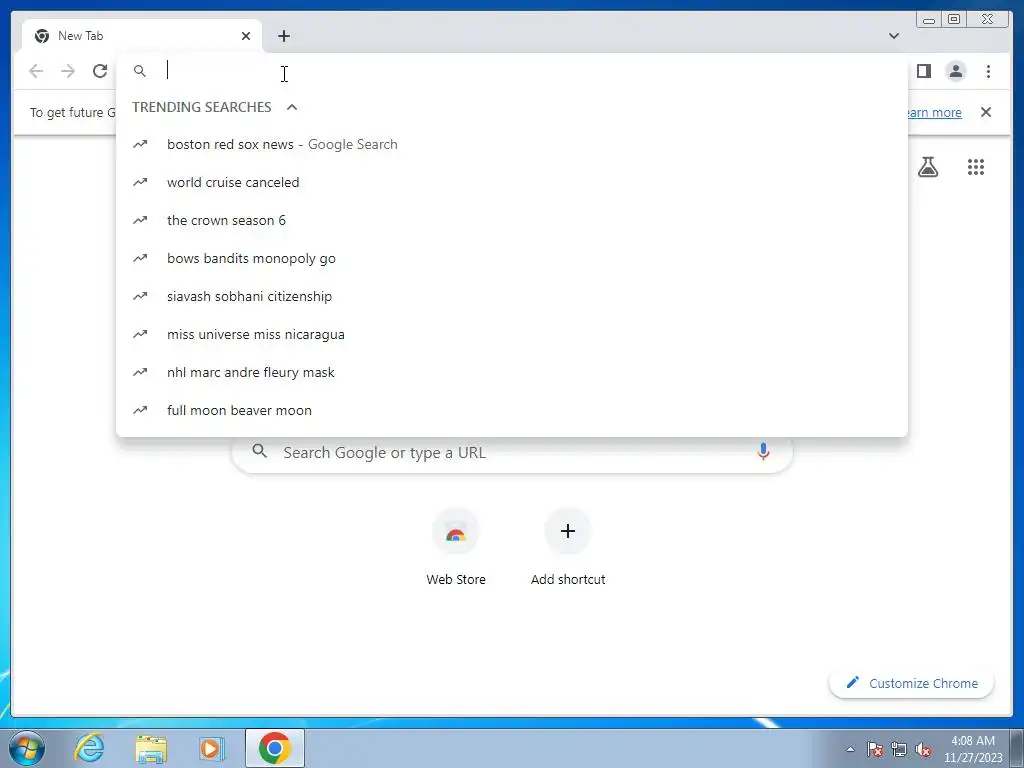The image size is (1024, 768).
Task: Select suggestion full moon beaver moon
Action: click(511, 410)
